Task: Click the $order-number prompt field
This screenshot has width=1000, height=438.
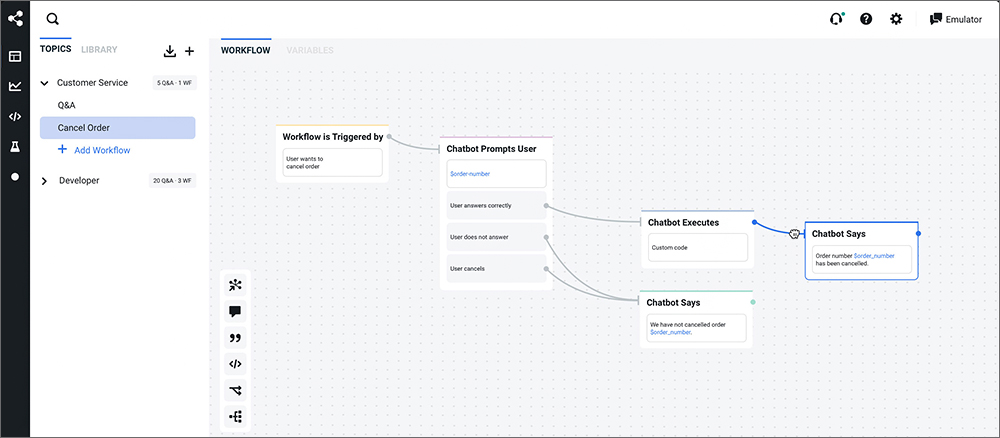Action: [x=496, y=173]
